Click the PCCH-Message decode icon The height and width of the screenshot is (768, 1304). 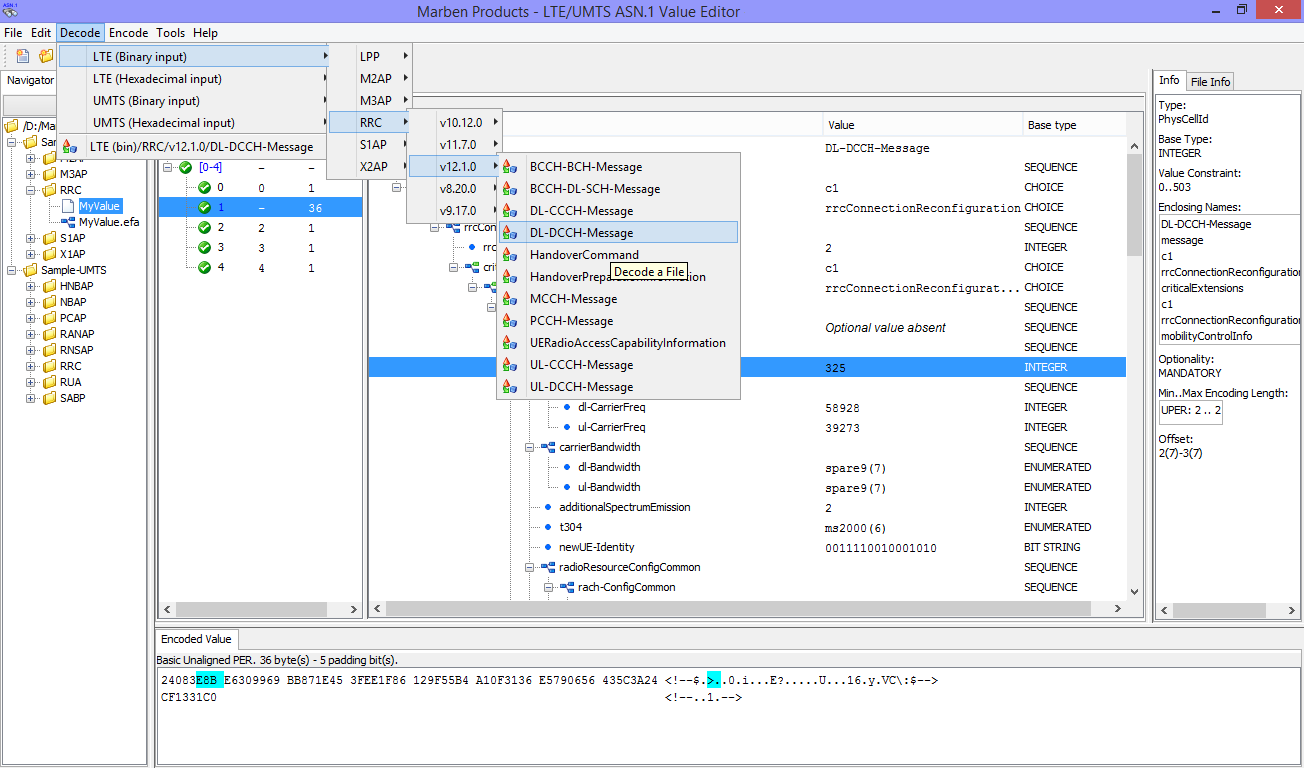(510, 321)
